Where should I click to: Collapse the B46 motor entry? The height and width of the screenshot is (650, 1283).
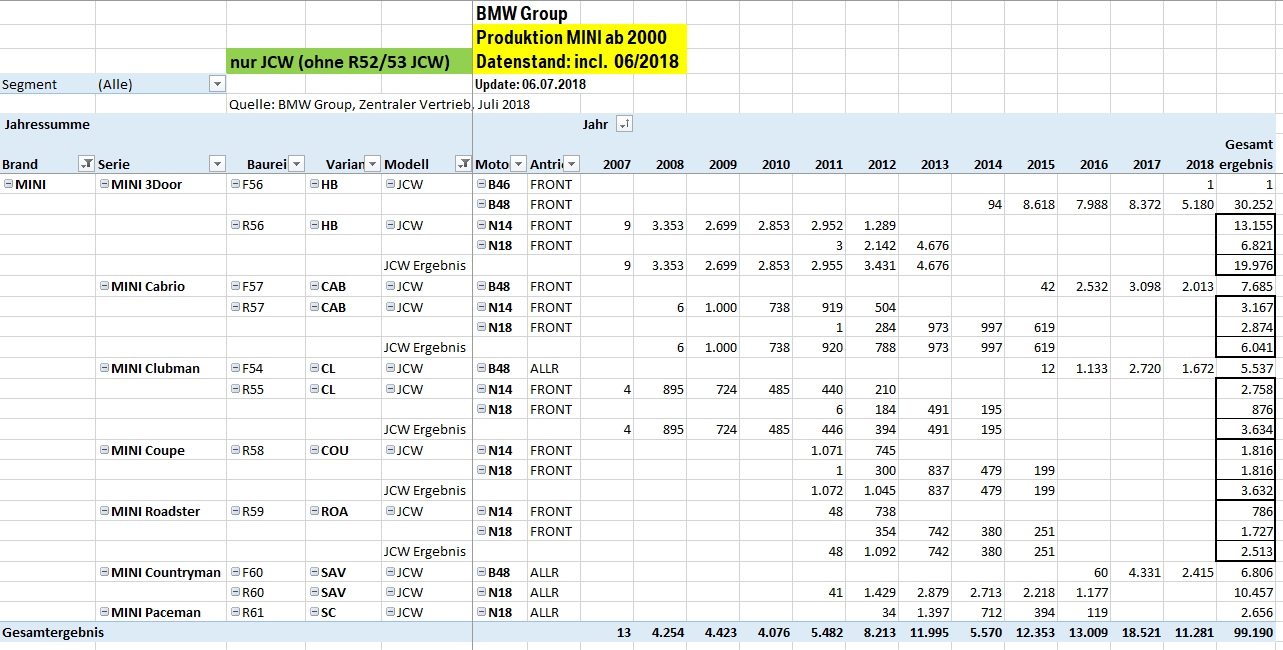tap(481, 184)
